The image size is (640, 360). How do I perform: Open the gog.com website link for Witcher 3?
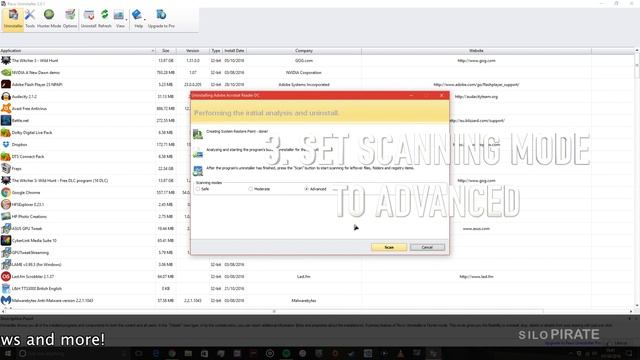coord(476,60)
